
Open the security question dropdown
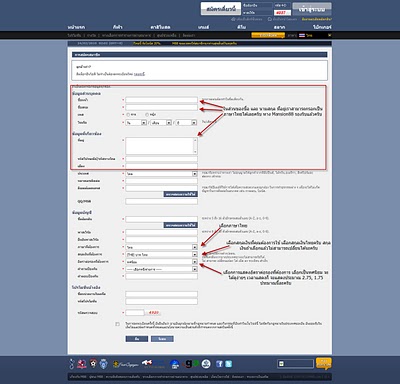coord(161,269)
